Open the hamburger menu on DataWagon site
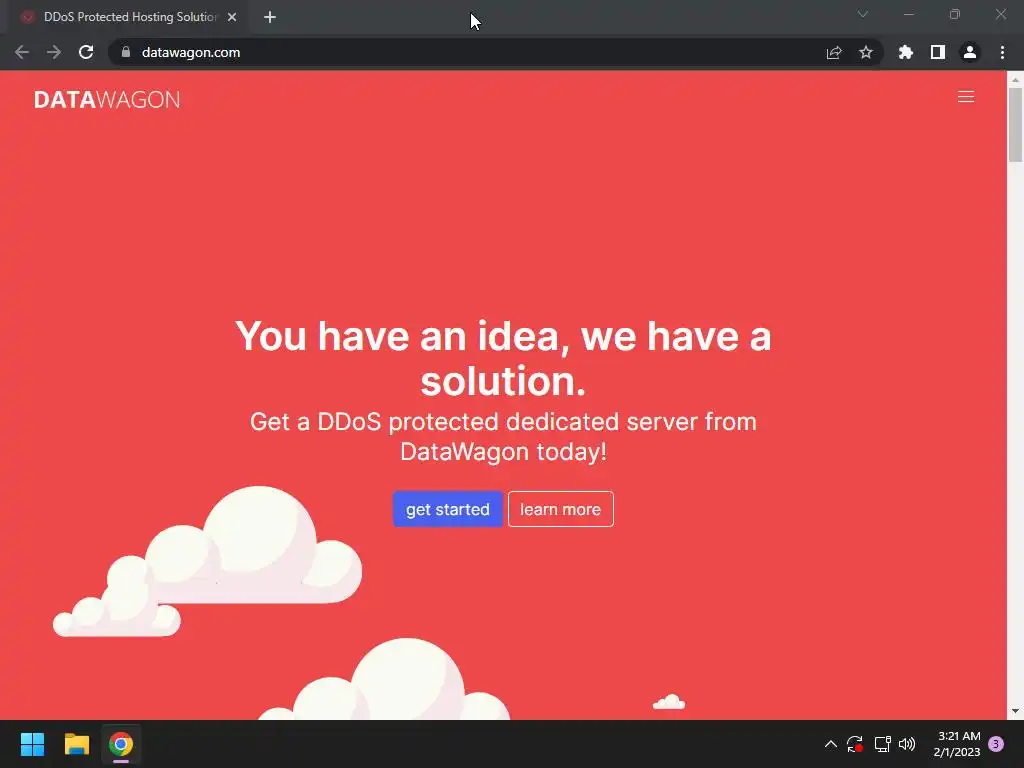 [965, 97]
